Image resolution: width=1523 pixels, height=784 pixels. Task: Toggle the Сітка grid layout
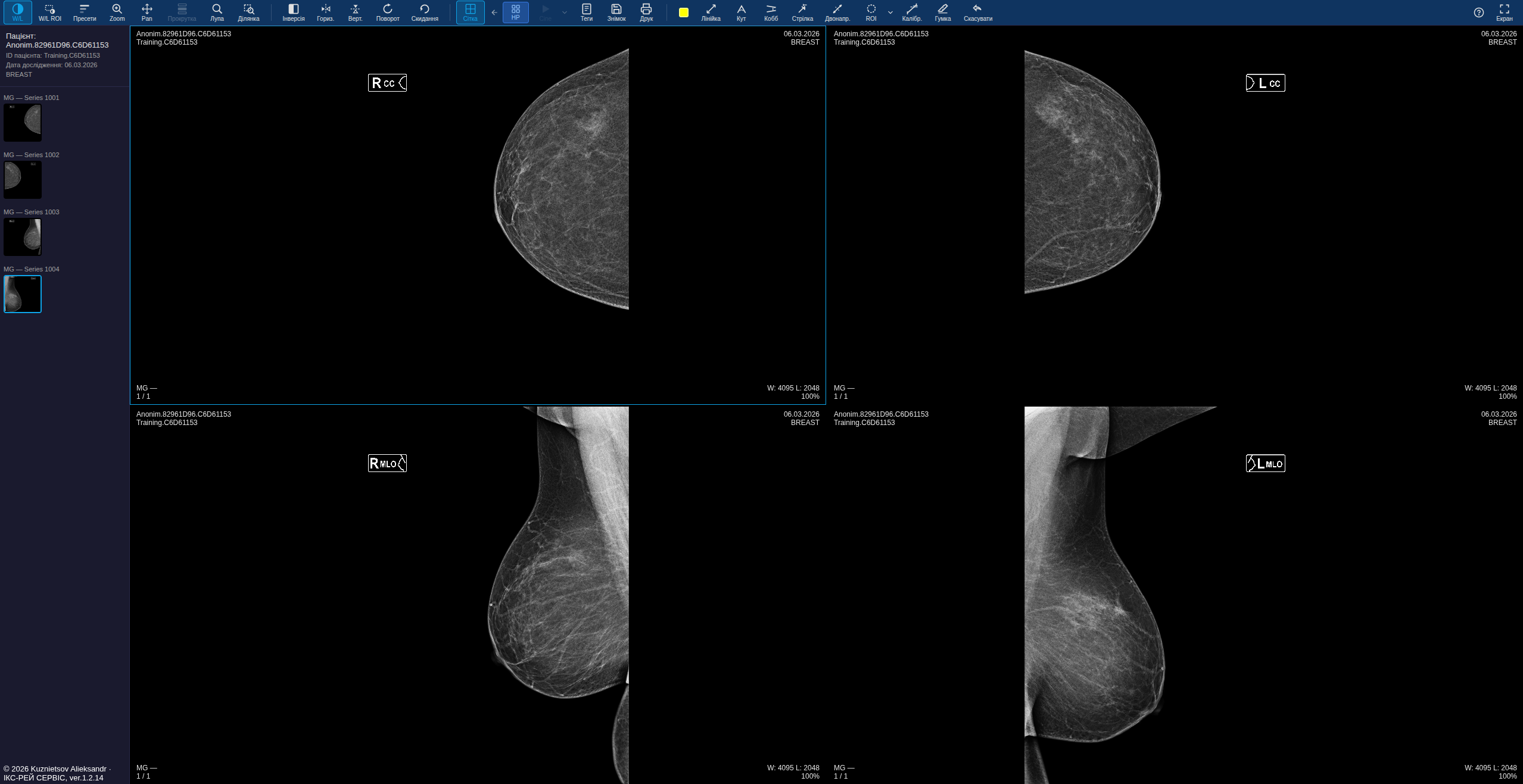coord(471,13)
